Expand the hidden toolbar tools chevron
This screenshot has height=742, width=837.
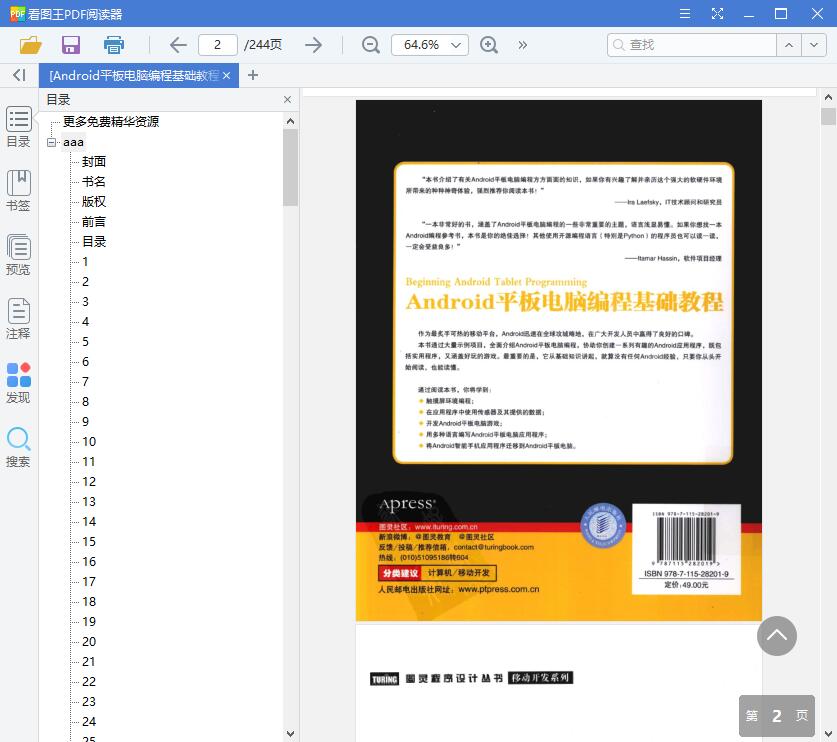(x=521, y=44)
